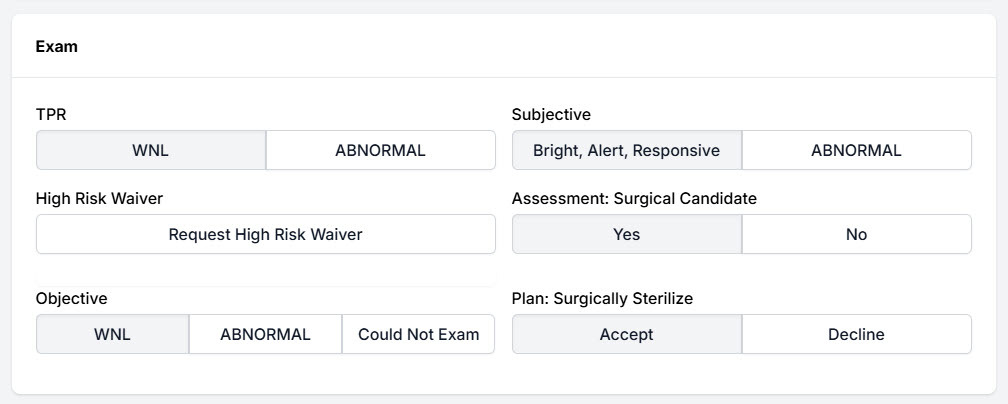This screenshot has height=404, width=1008.
Task: Click the TPR field label
Action: tap(51, 115)
